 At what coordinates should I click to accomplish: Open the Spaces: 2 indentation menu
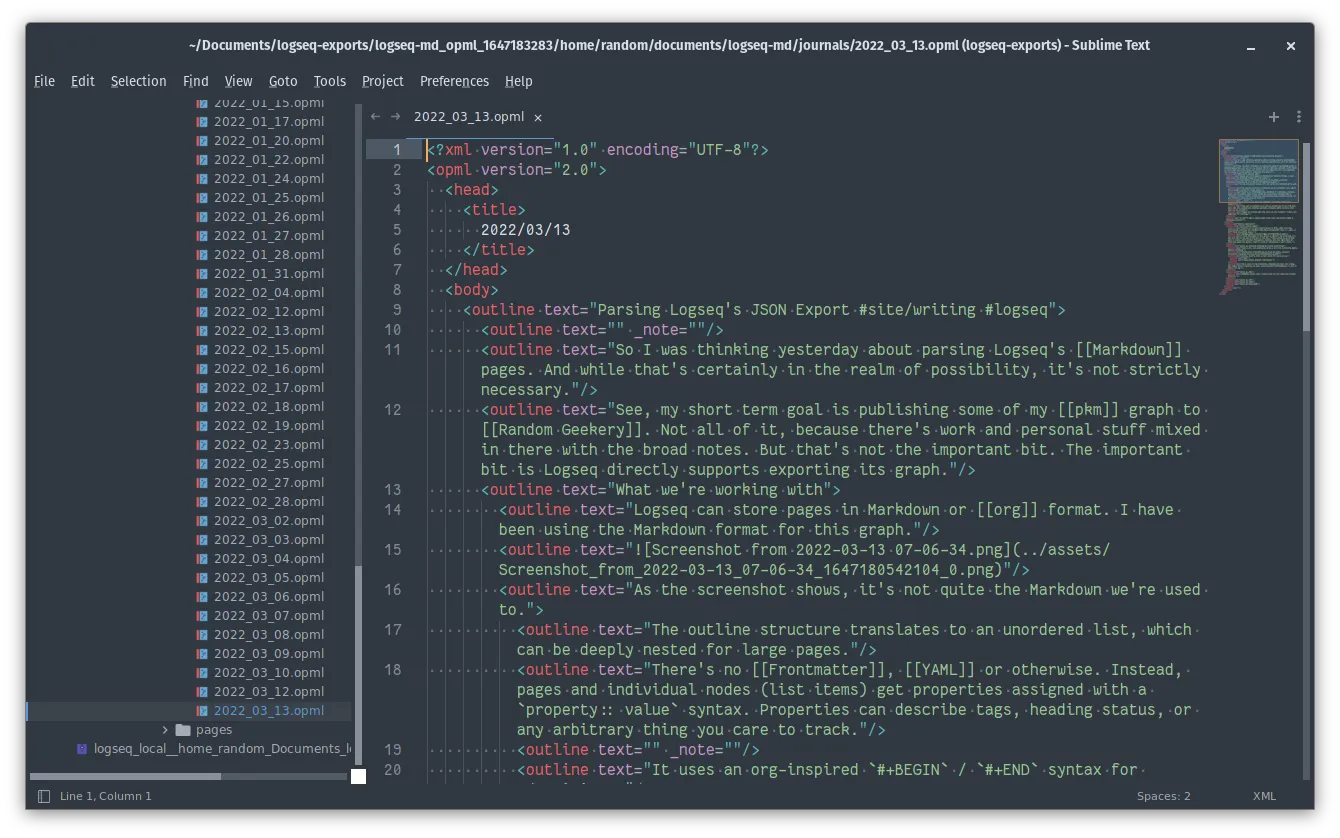[x=1163, y=796]
